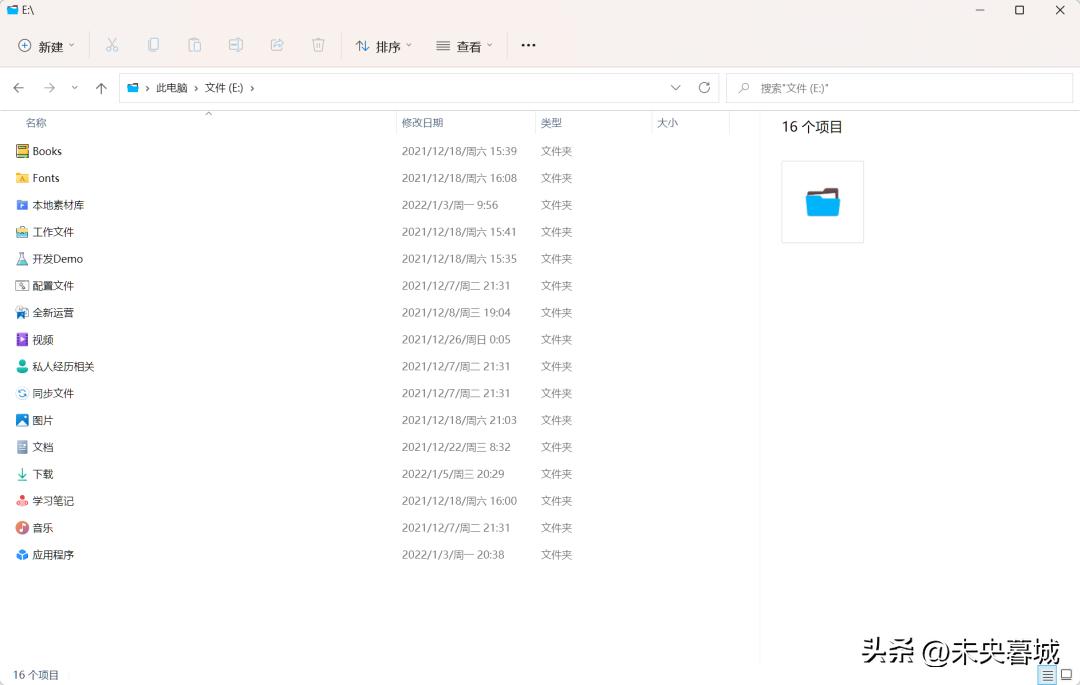
Task: Open the 文件 (E:) breadcrumb link
Action: click(x=225, y=88)
